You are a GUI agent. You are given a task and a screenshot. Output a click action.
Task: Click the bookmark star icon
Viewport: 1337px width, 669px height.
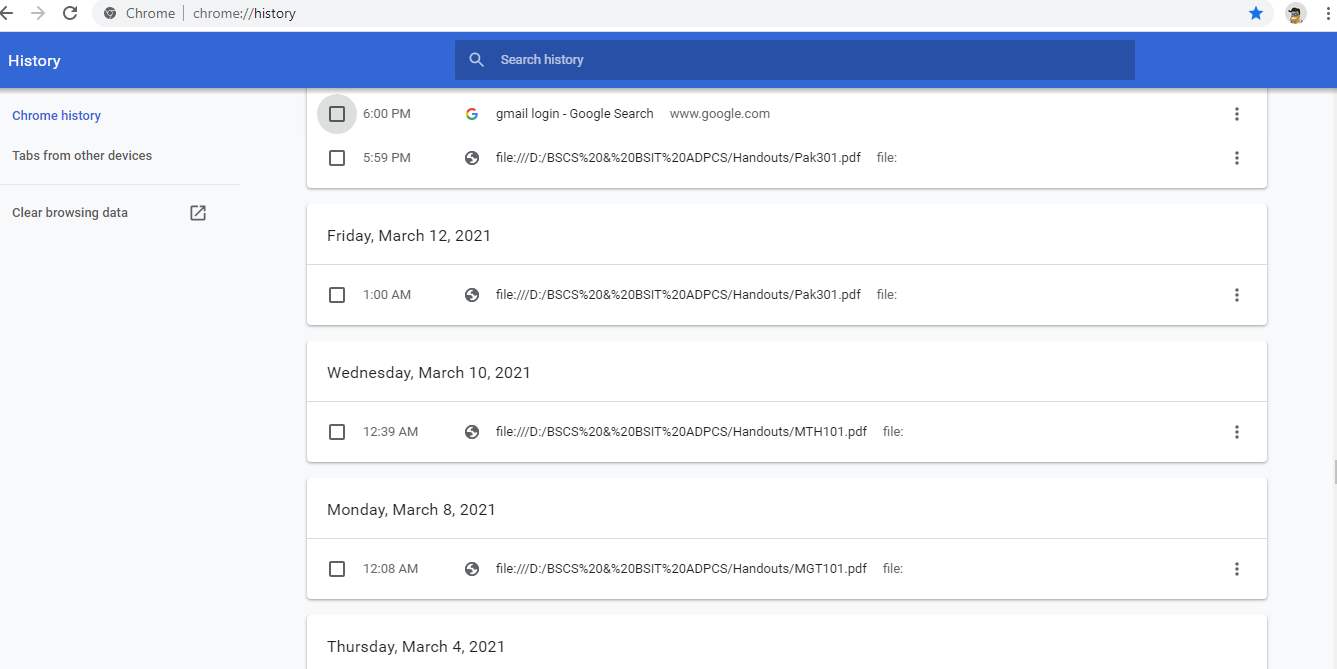[1256, 13]
